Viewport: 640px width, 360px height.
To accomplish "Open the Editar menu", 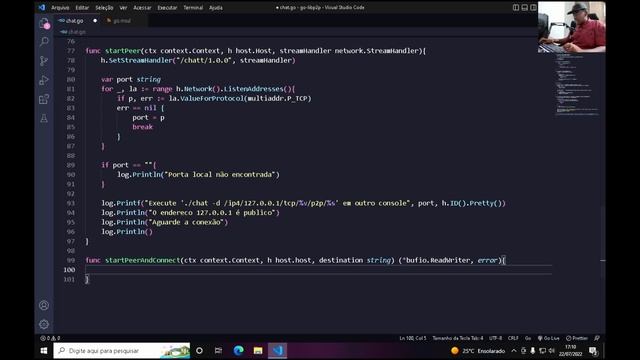I will click(x=82, y=8).
